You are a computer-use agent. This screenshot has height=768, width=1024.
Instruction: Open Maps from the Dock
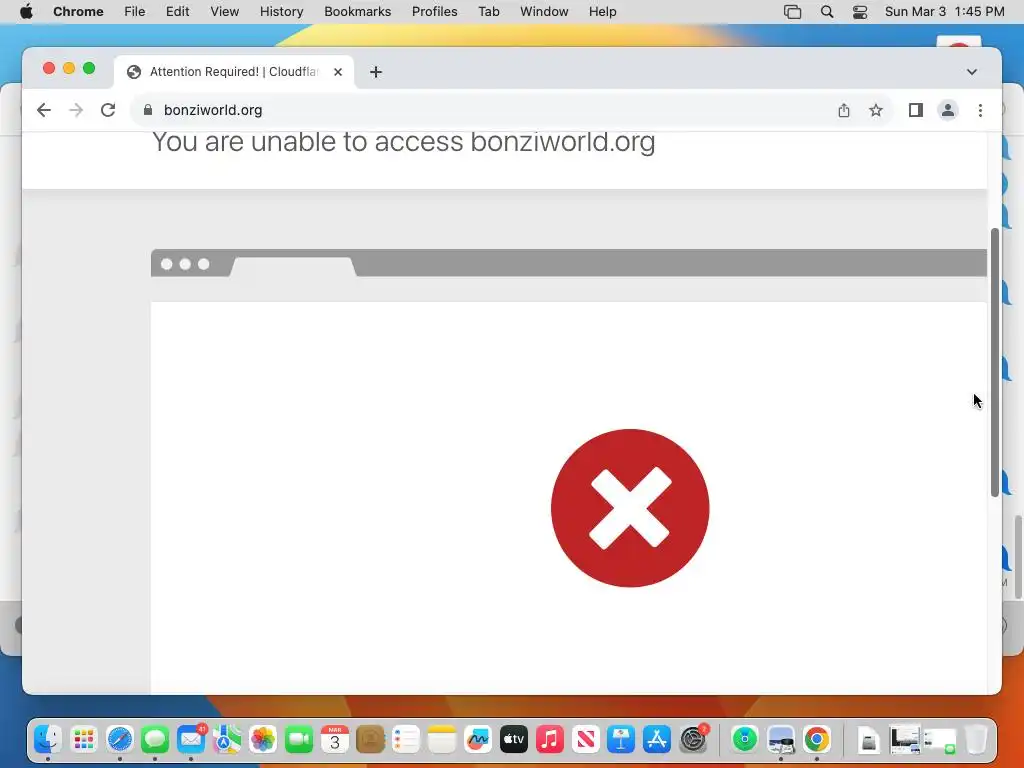(x=227, y=739)
